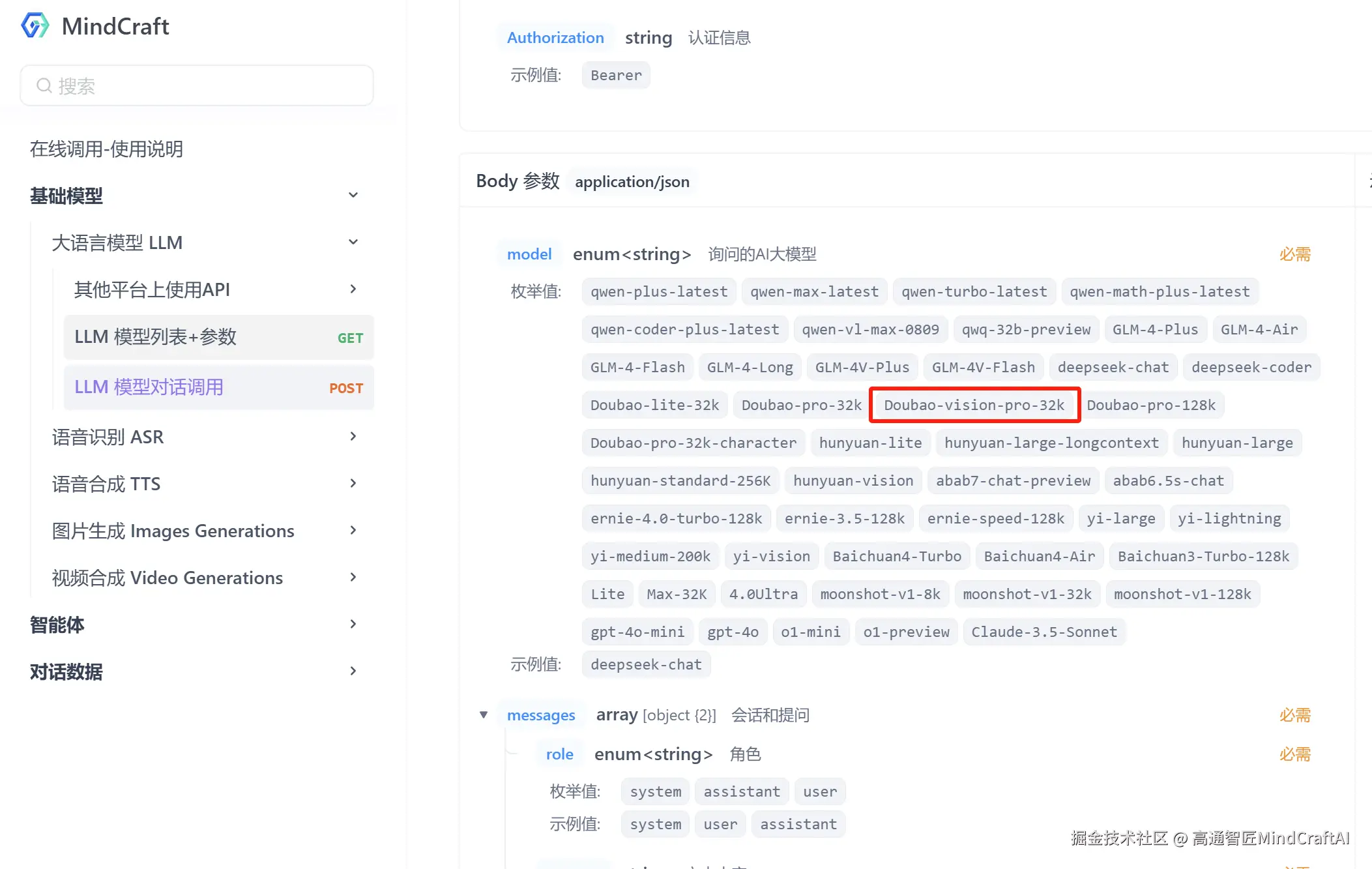
Task: Select GLM-4-Plus enum value
Action: pyautogui.click(x=1155, y=330)
